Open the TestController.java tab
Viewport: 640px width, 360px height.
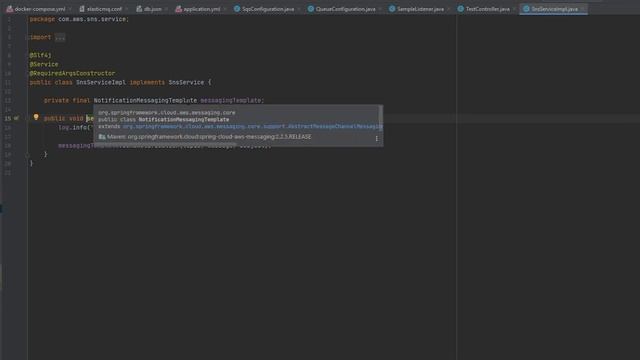click(x=487, y=9)
